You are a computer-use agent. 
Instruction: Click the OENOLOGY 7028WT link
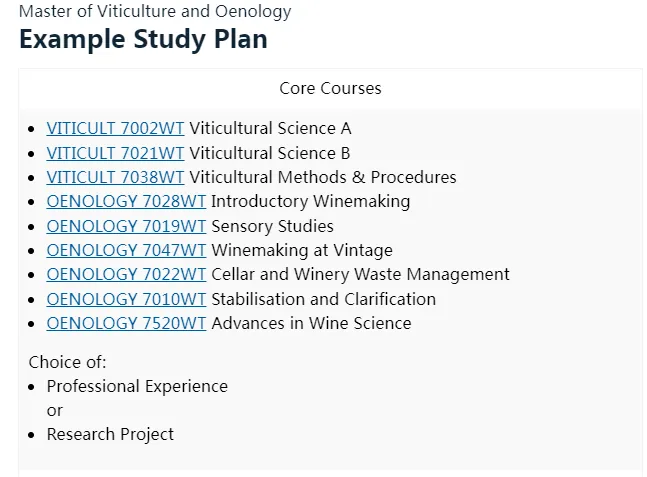(126, 201)
